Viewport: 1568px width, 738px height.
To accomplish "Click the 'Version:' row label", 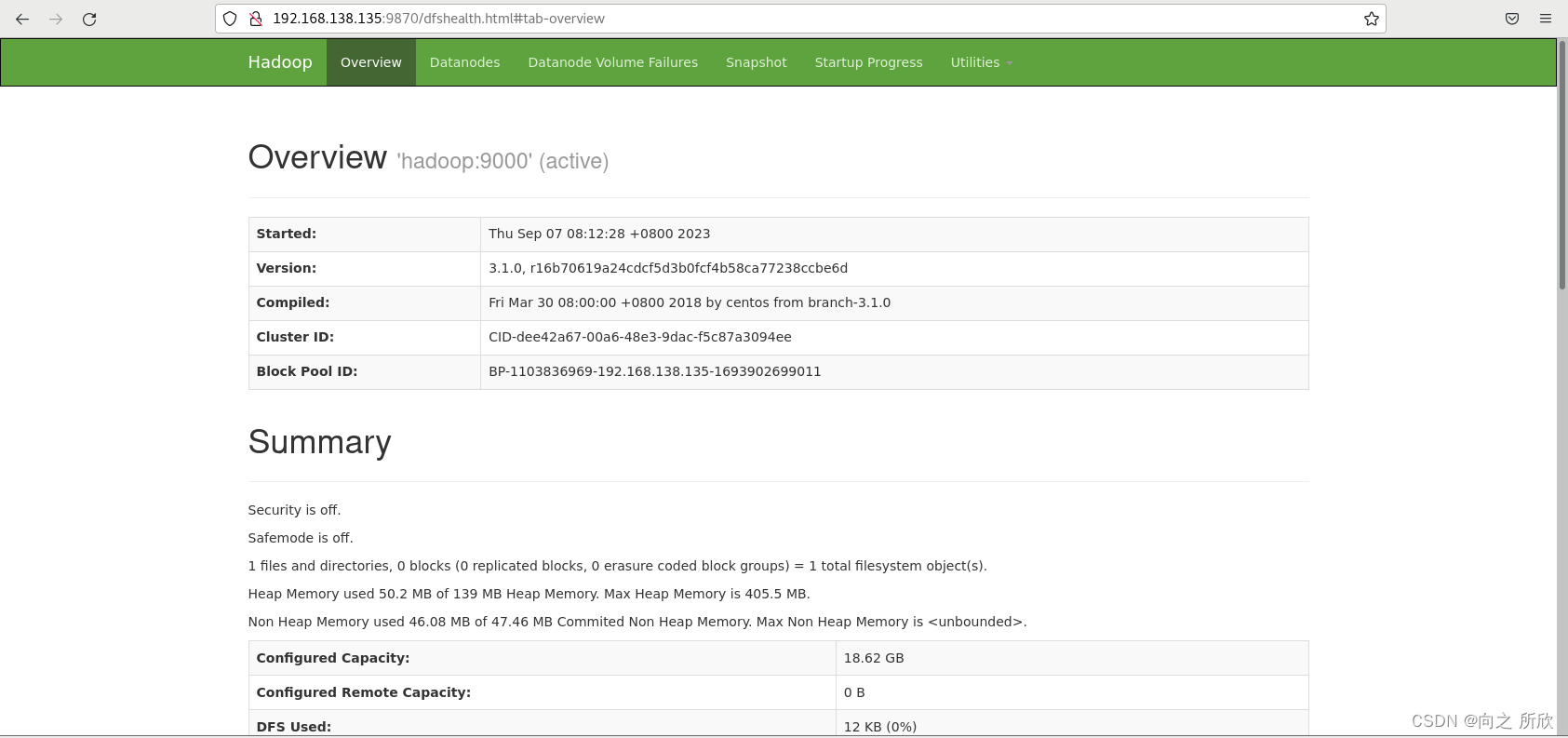I will (287, 268).
